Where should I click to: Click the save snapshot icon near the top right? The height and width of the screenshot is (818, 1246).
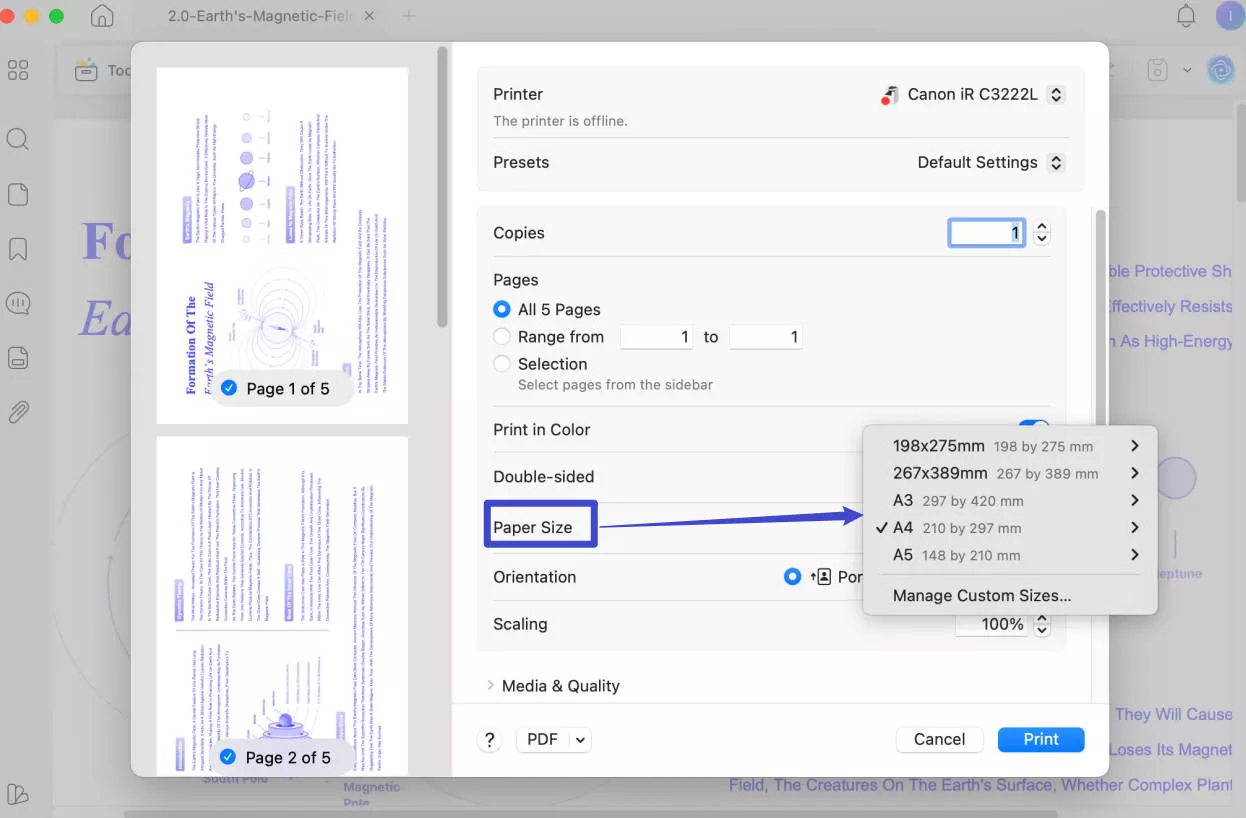pos(1157,70)
